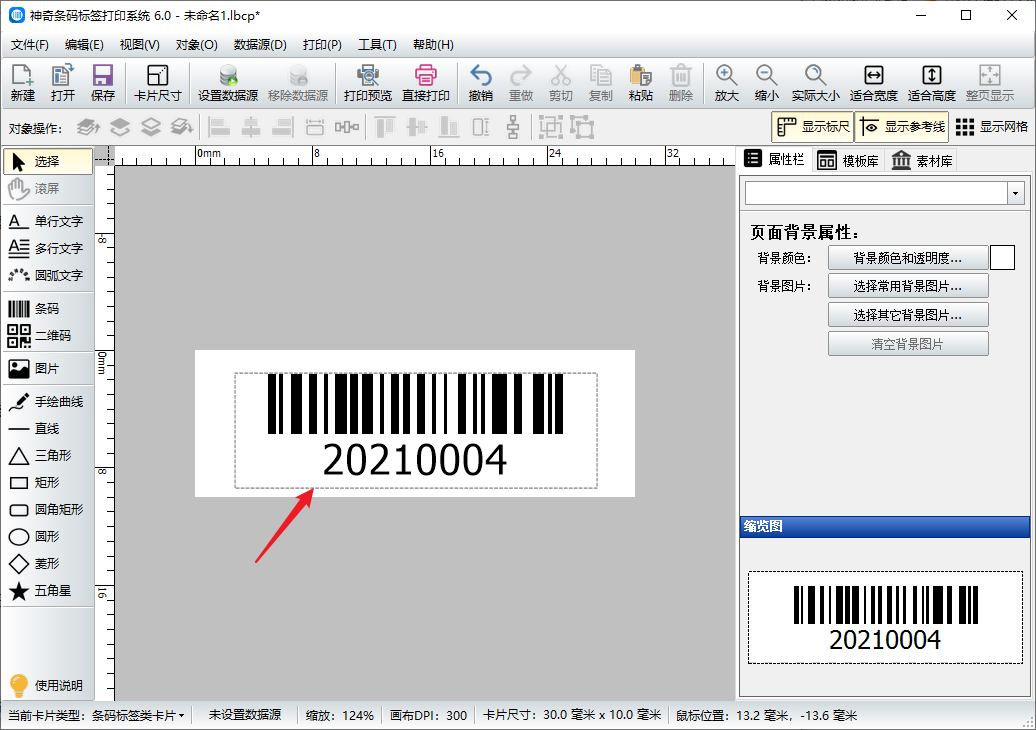Click 直接打印 printer icon
The image size is (1036, 730).
pos(426,83)
